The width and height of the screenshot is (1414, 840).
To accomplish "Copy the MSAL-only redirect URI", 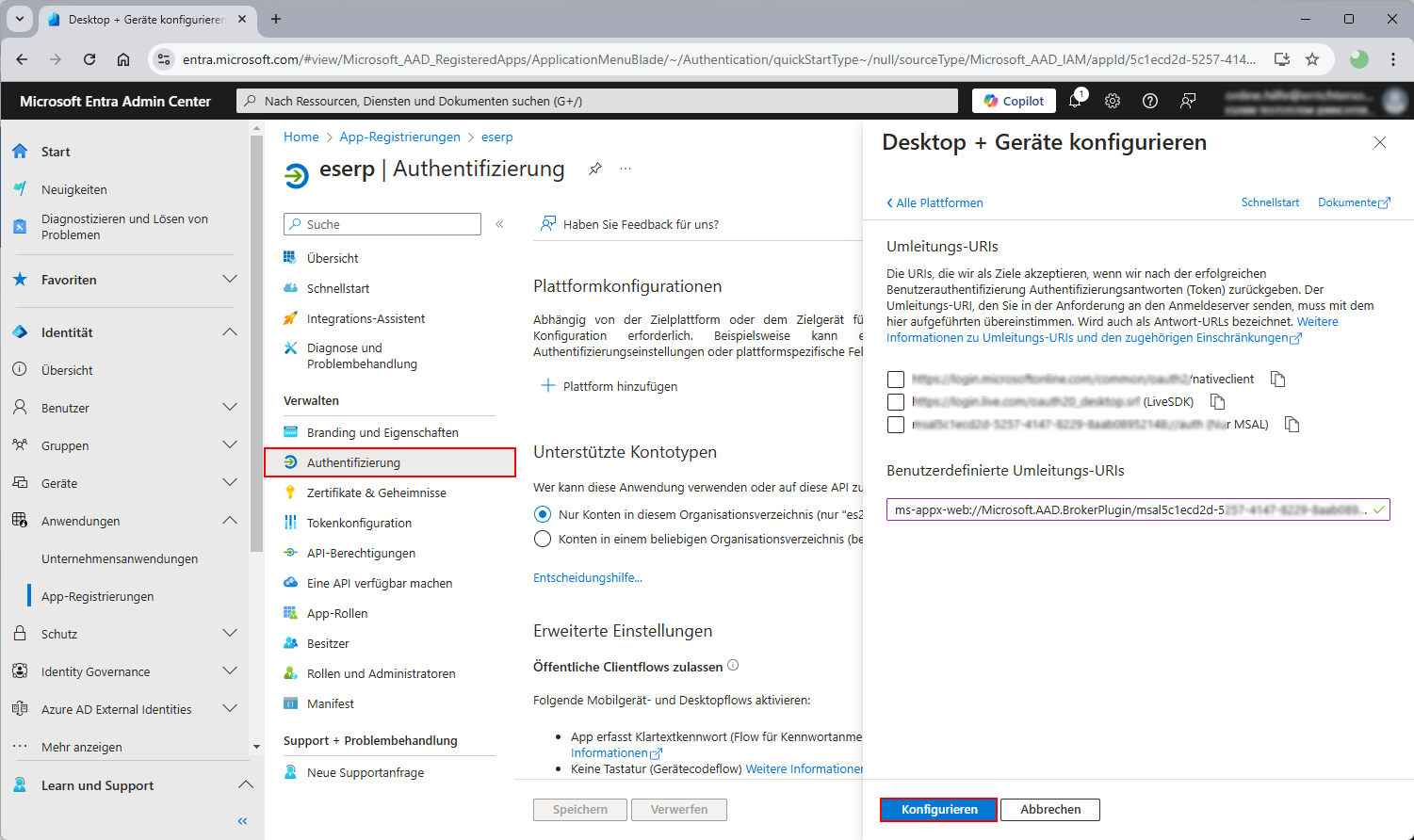I will (1292, 425).
